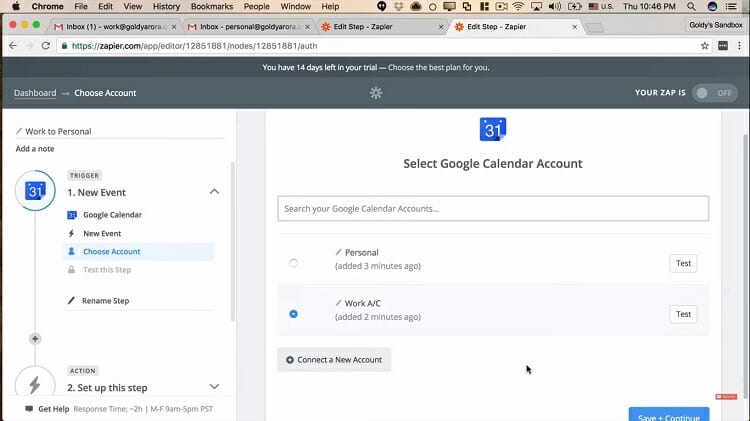Open the History menu
The image size is (750, 421).
(x=166, y=7)
